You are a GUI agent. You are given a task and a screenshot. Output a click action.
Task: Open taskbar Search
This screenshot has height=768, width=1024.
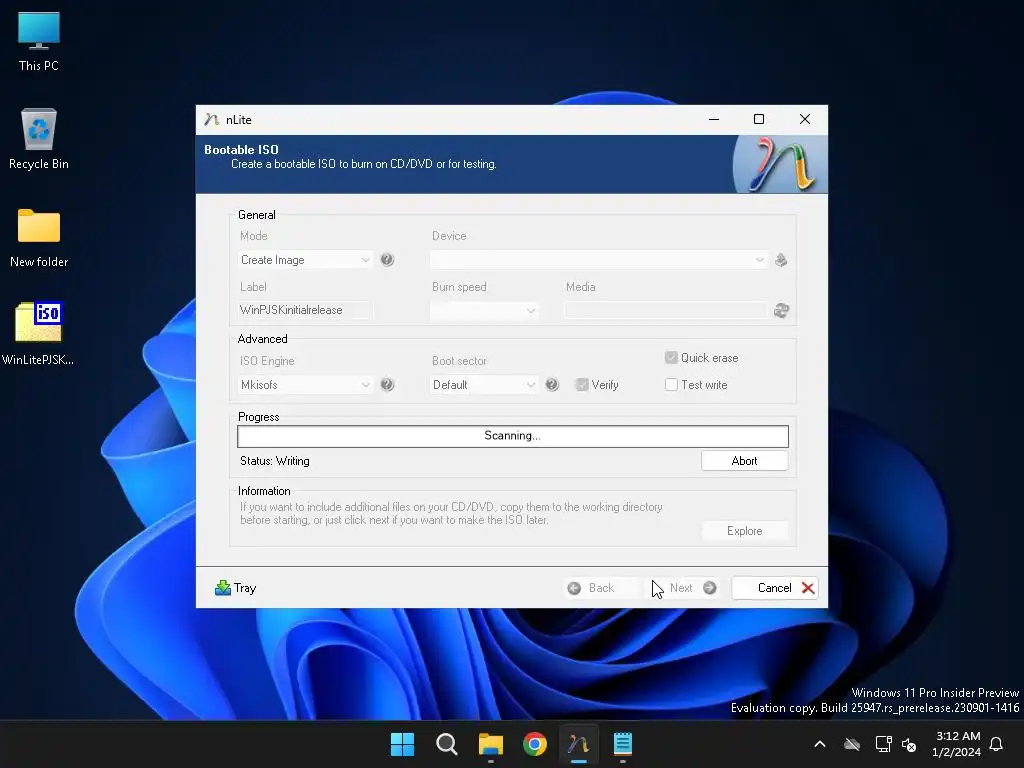click(447, 744)
